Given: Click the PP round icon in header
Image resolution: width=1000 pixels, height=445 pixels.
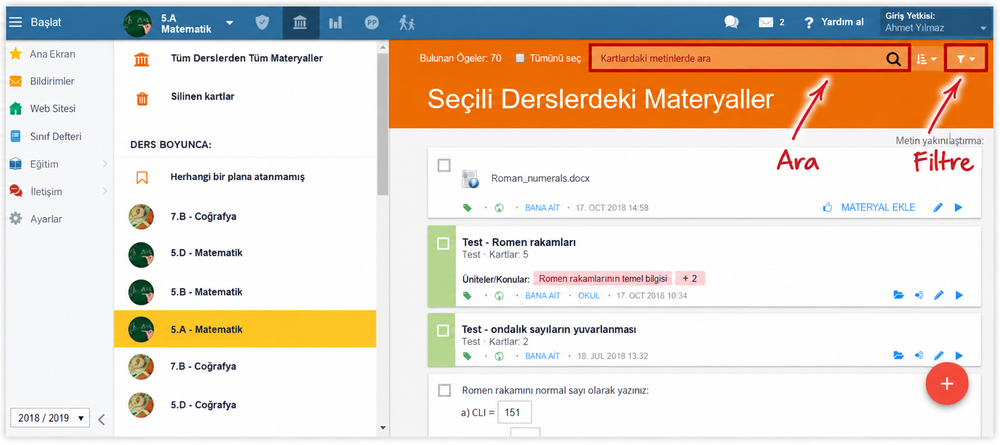Looking at the screenshot, I should click(372, 22).
